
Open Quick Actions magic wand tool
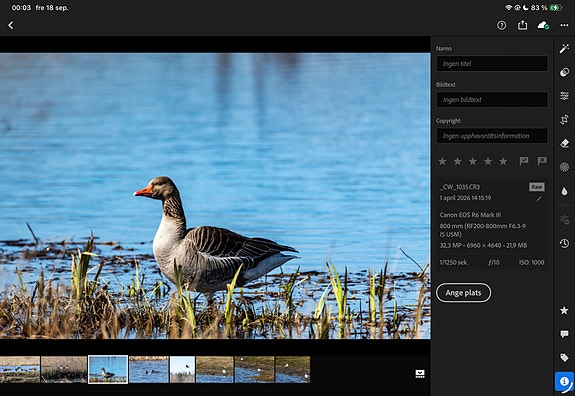tap(564, 48)
